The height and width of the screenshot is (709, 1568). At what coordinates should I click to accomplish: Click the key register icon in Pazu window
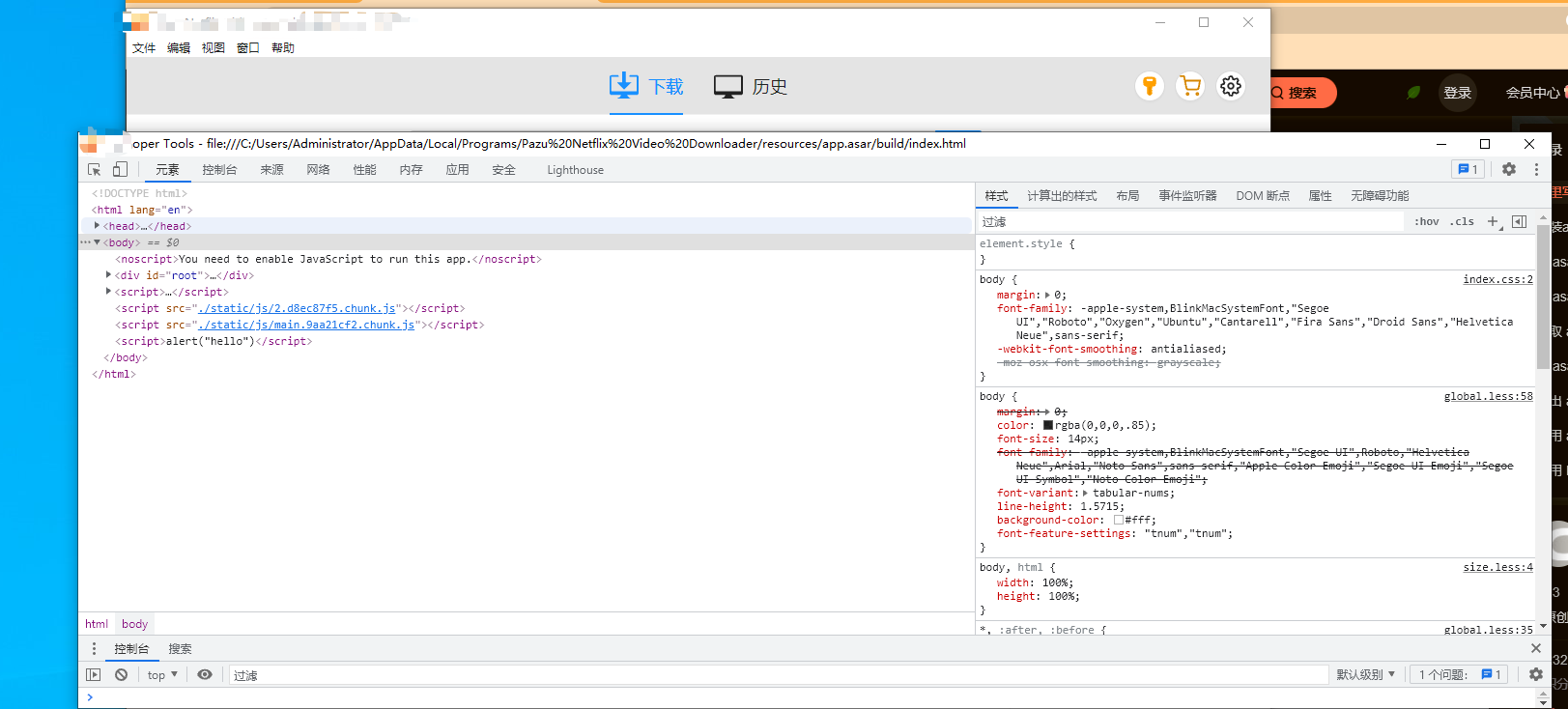[1150, 86]
